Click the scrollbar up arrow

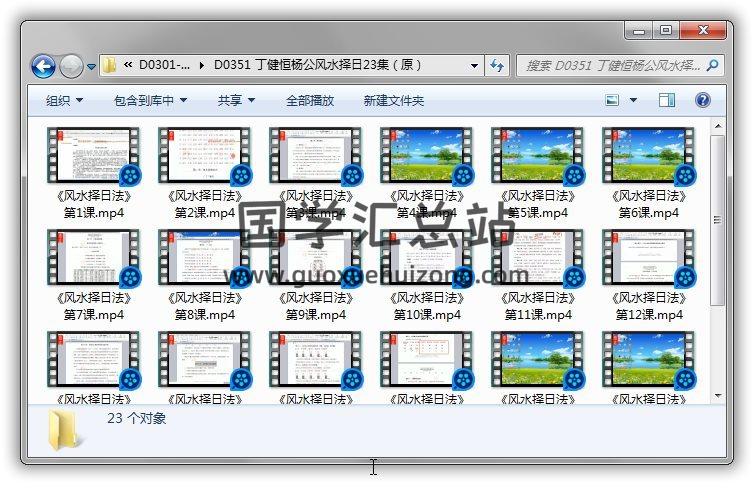717,126
